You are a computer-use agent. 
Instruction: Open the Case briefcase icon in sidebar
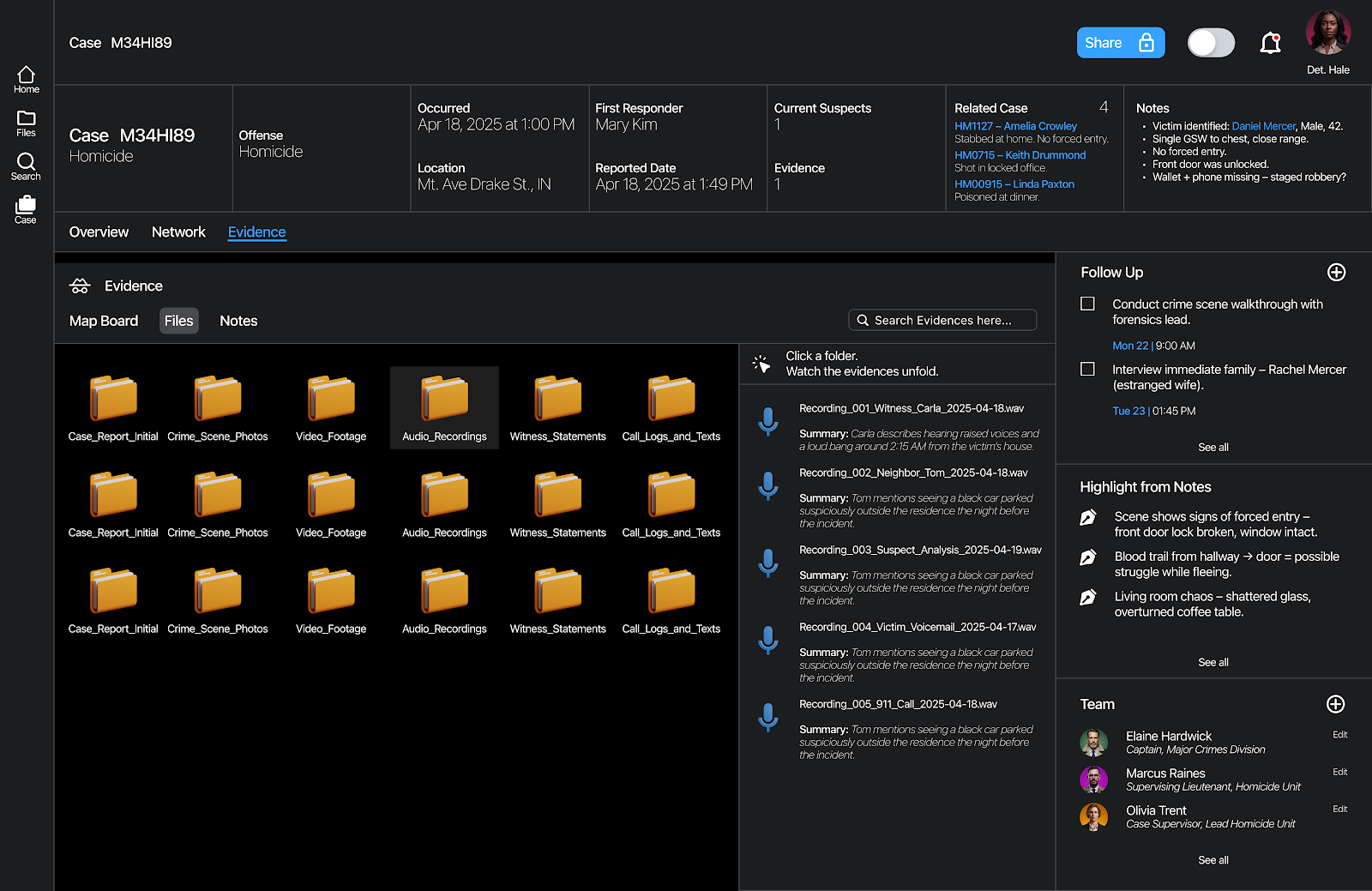(26, 209)
